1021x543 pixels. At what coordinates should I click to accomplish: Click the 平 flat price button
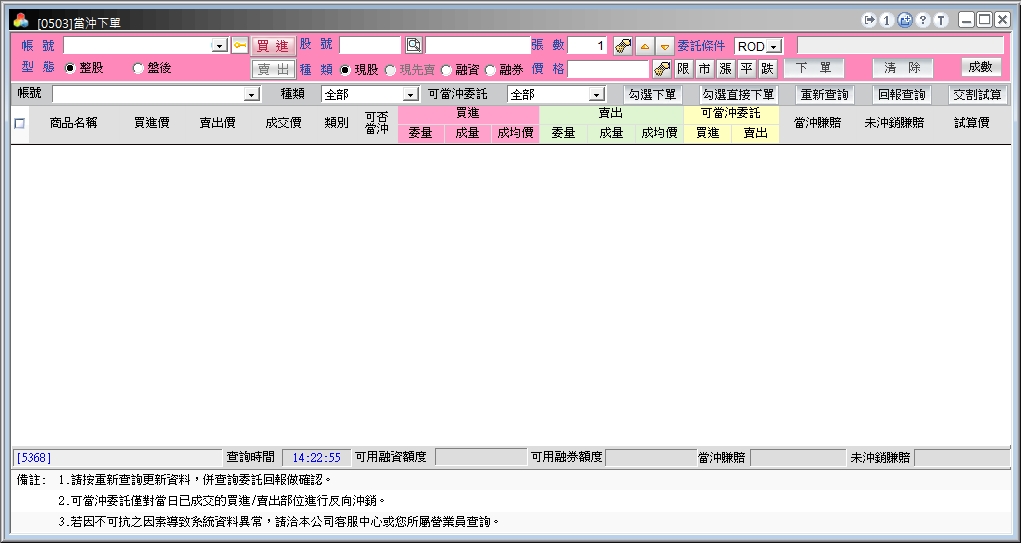(746, 68)
